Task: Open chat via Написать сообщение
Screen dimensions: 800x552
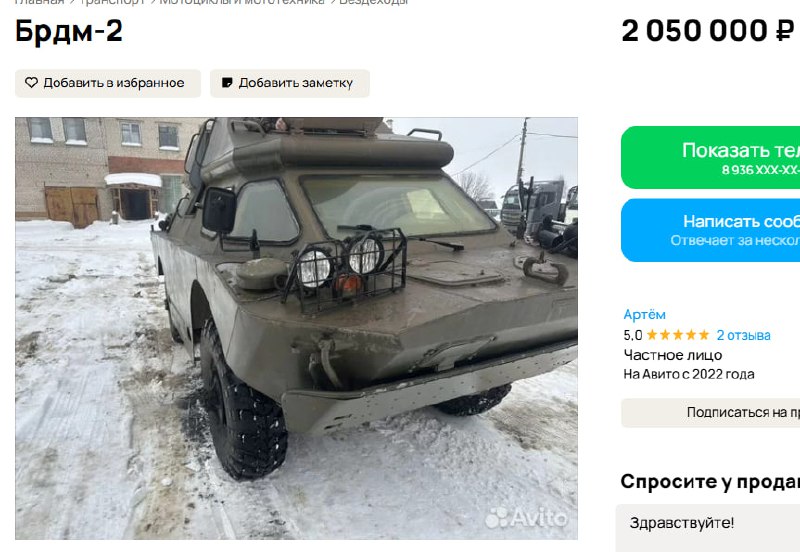Action: click(x=710, y=230)
